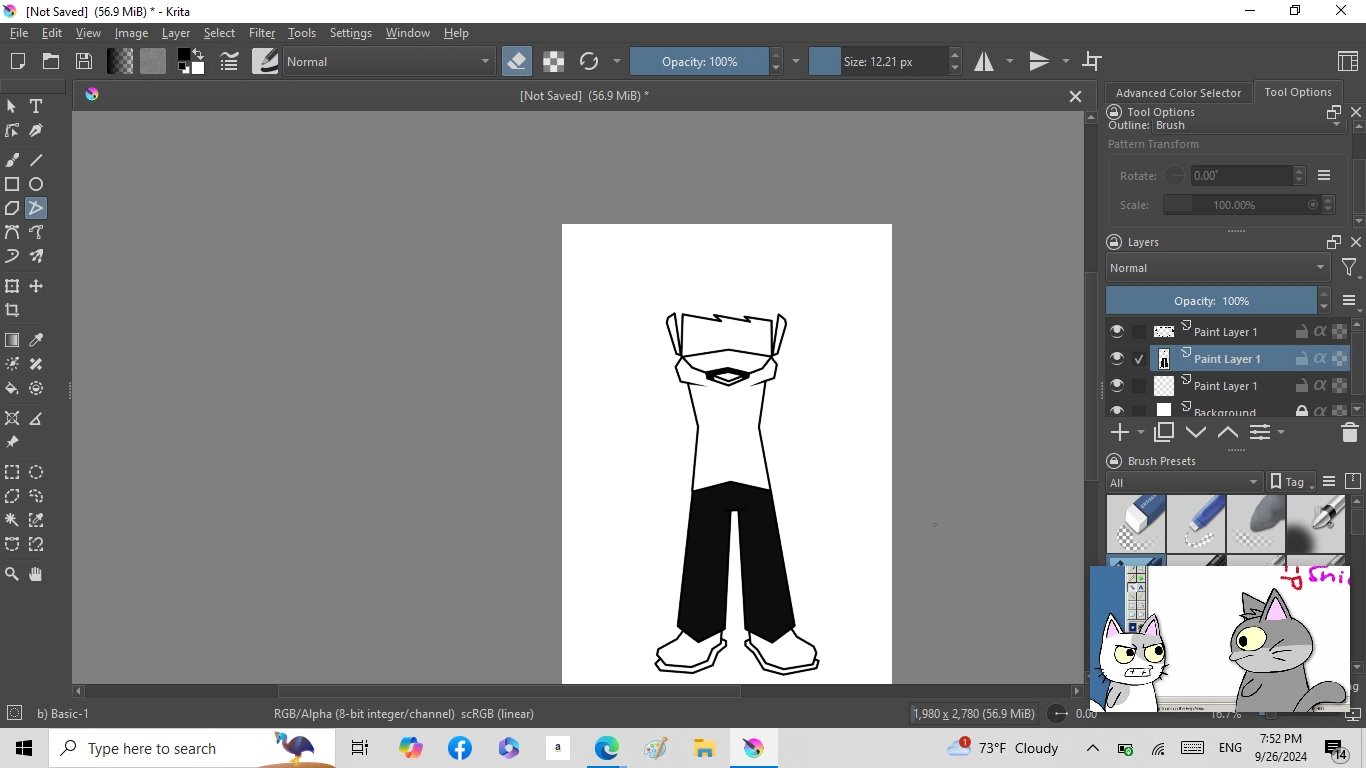The image size is (1366, 768).
Task: Toggle preserve alpha button in toolbar
Action: click(553, 62)
